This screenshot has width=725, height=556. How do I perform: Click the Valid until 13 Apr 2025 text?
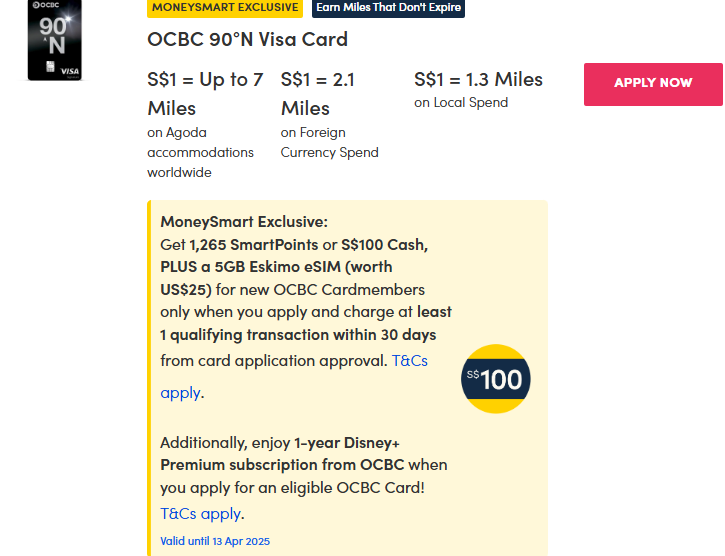click(x=215, y=541)
